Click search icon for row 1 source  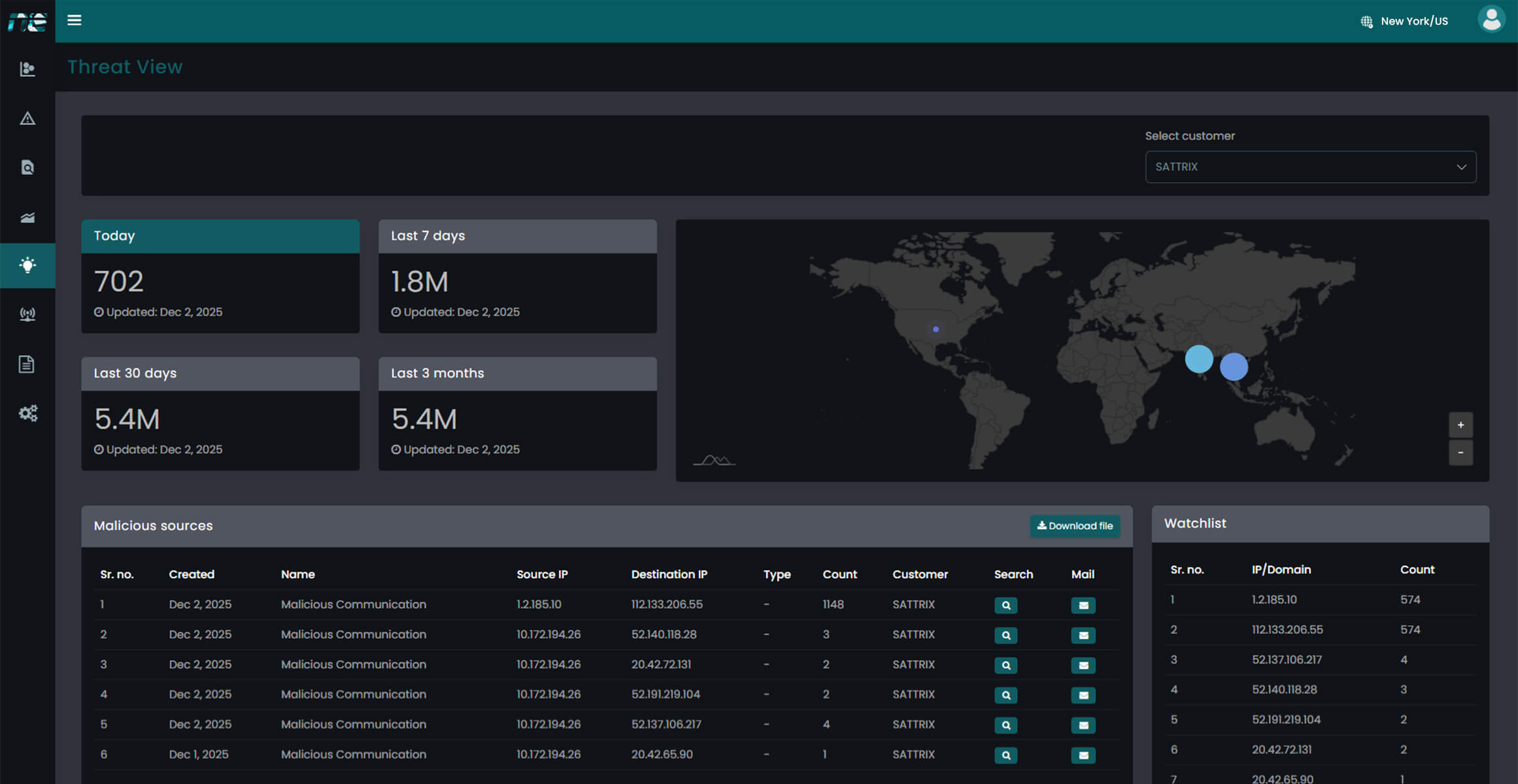tap(1005, 606)
